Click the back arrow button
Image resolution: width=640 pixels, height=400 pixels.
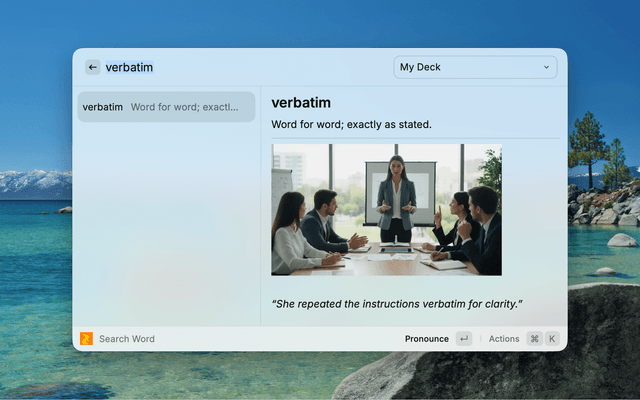point(92,67)
